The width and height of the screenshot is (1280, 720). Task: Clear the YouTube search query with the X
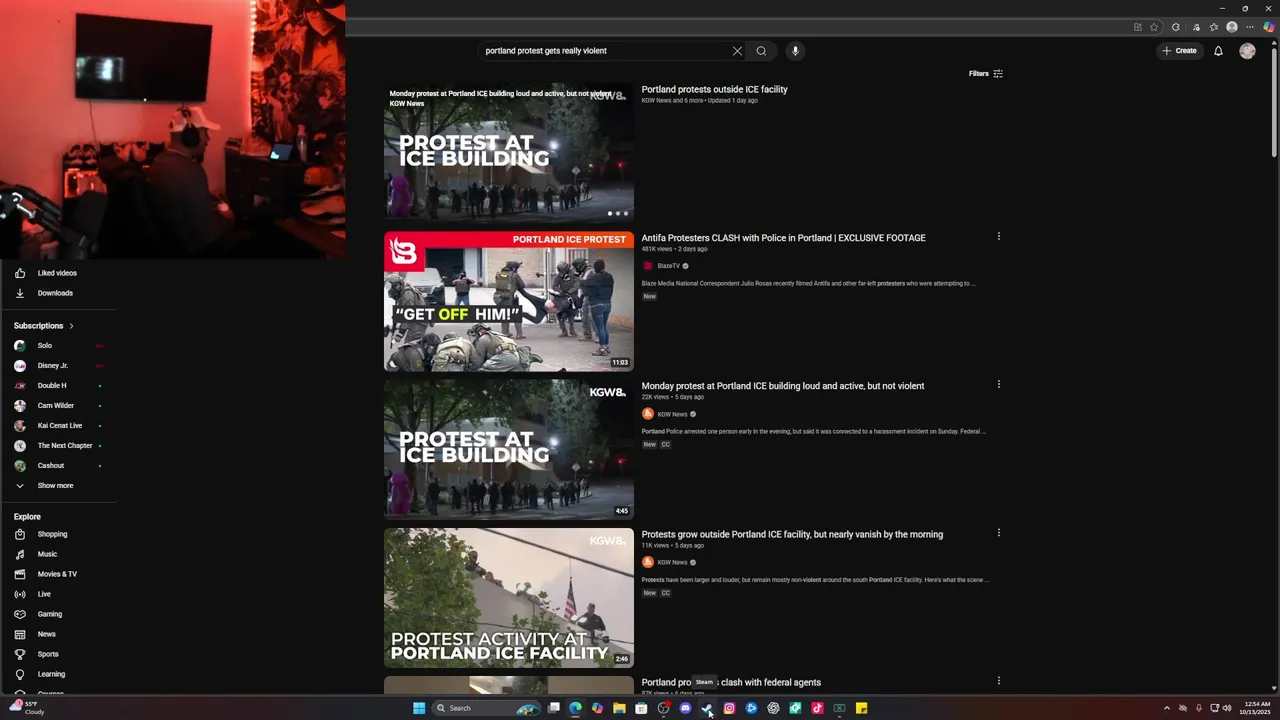click(x=737, y=51)
